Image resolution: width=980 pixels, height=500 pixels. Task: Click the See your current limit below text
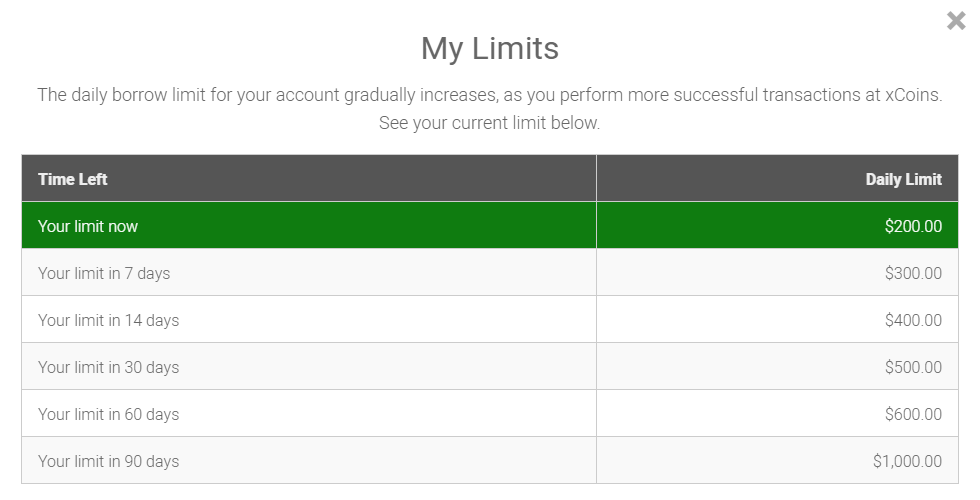click(x=489, y=122)
